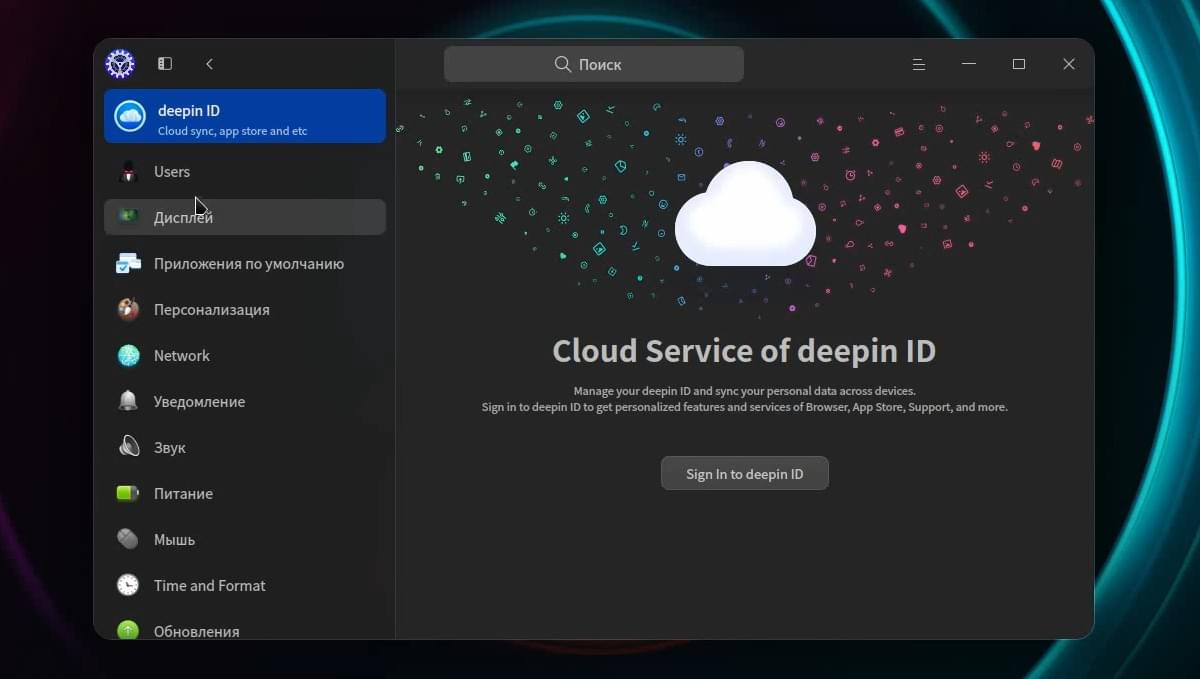
Task: Open Приложения по умолчанию section
Action: pyautogui.click(x=245, y=264)
